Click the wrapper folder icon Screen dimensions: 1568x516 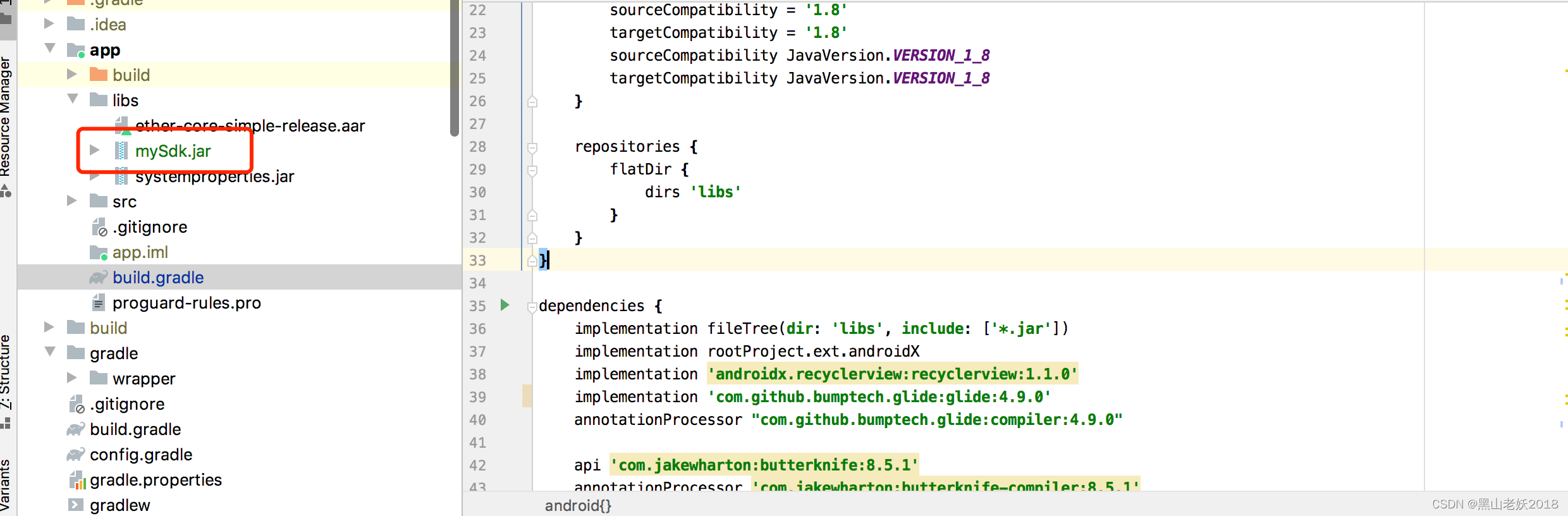point(99,378)
